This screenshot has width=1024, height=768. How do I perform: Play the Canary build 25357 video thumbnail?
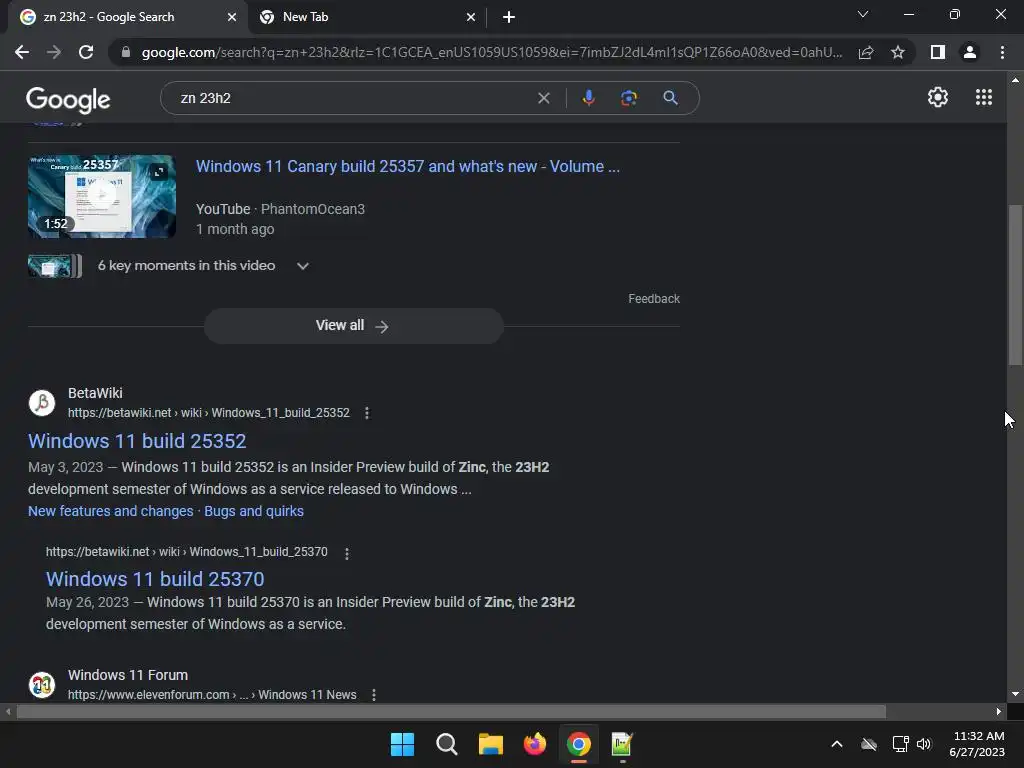[102, 196]
